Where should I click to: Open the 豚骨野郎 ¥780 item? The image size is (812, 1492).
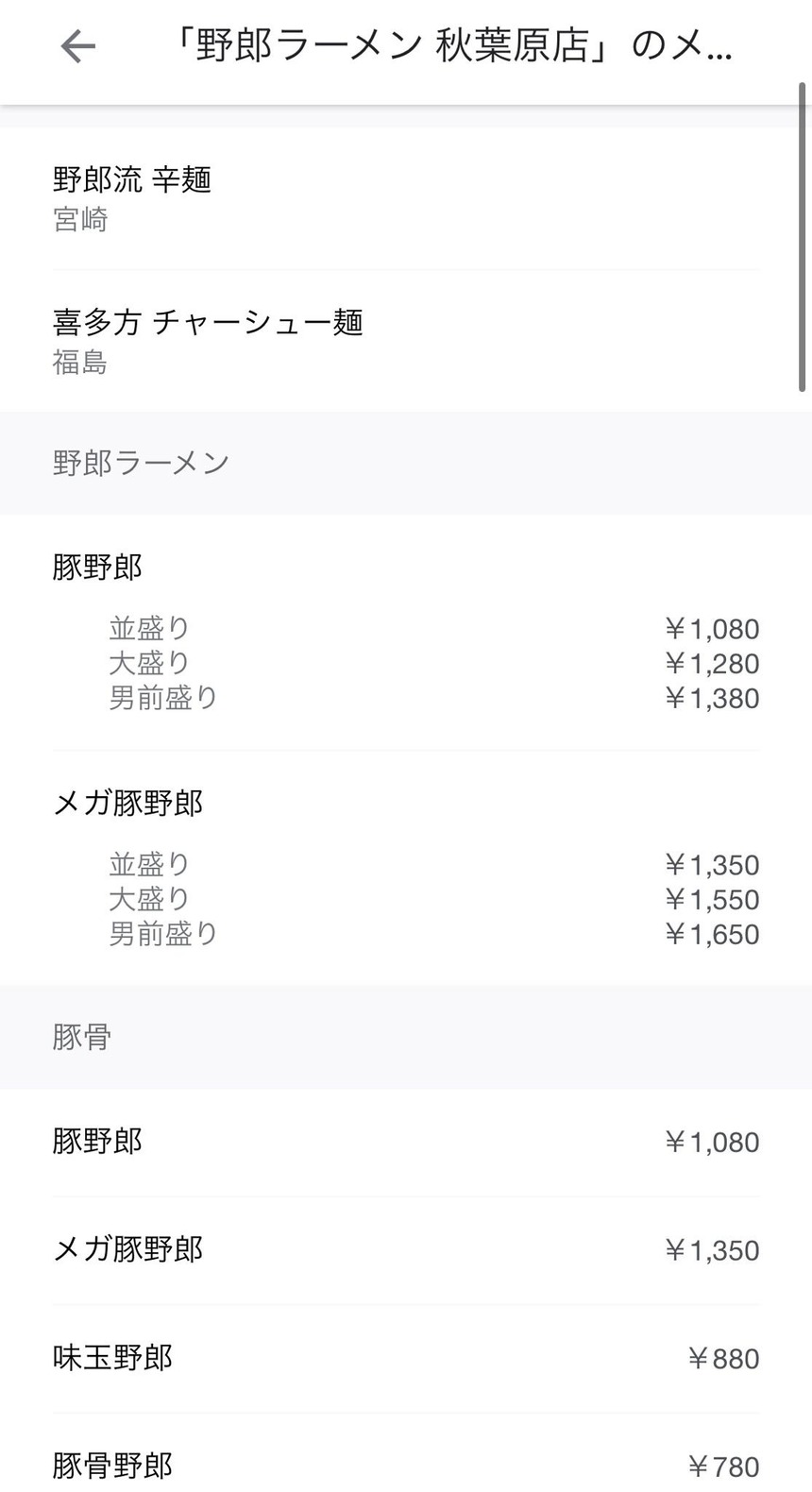tap(113, 1466)
